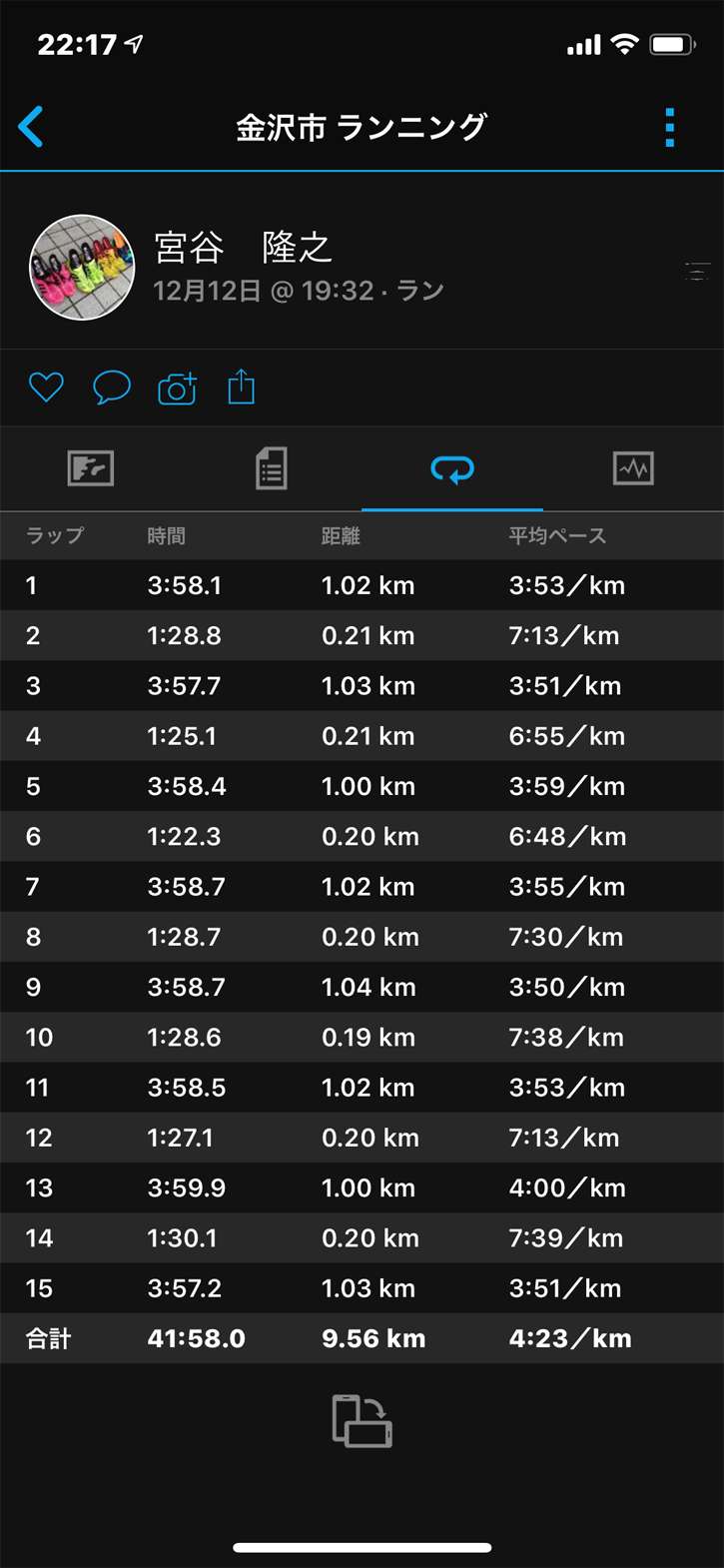Like the activity with the heart icon
Image resolution: width=724 pixels, height=1568 pixels.
(x=46, y=387)
